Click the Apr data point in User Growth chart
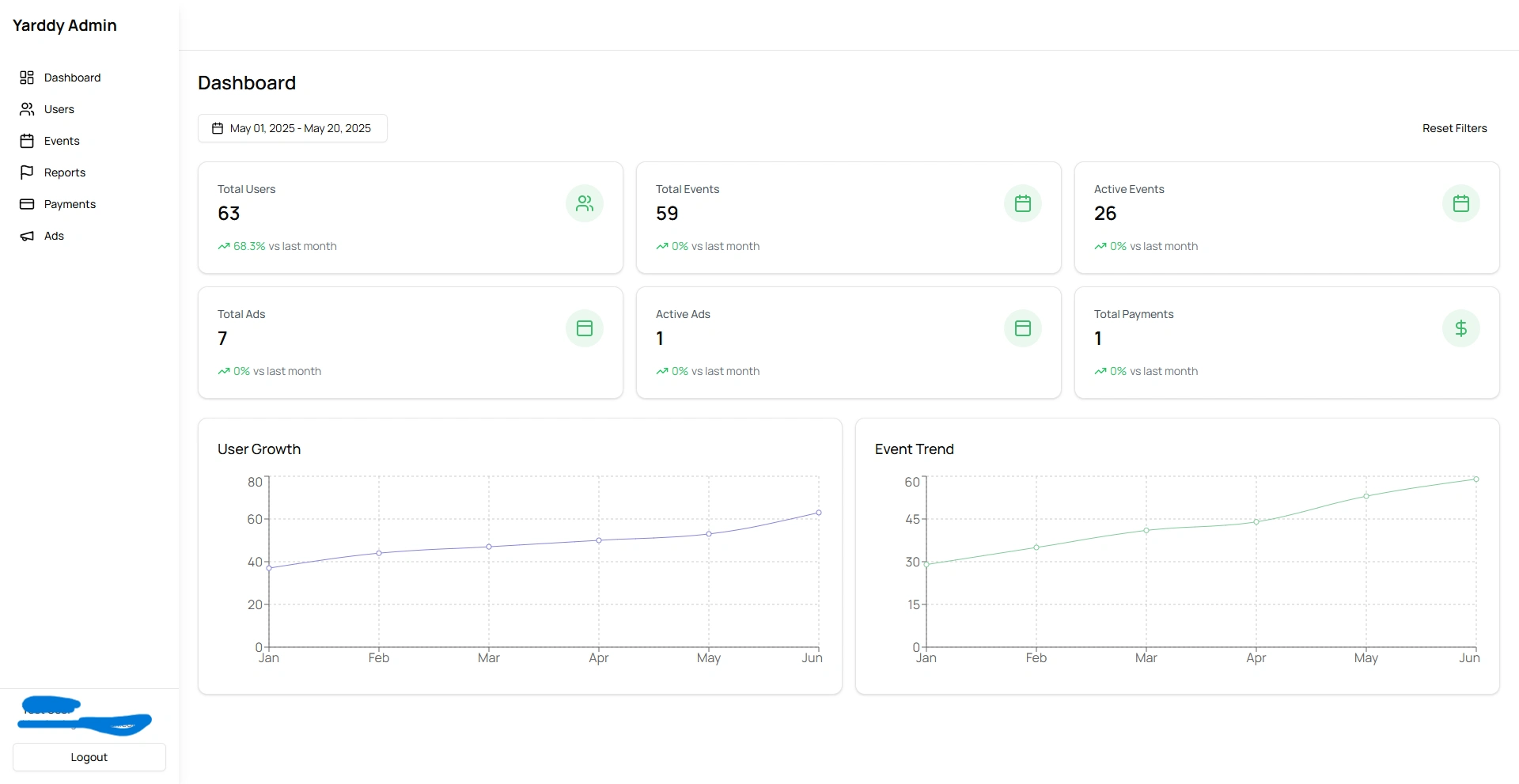Screen dimensions: 1519x784 (x=599, y=540)
